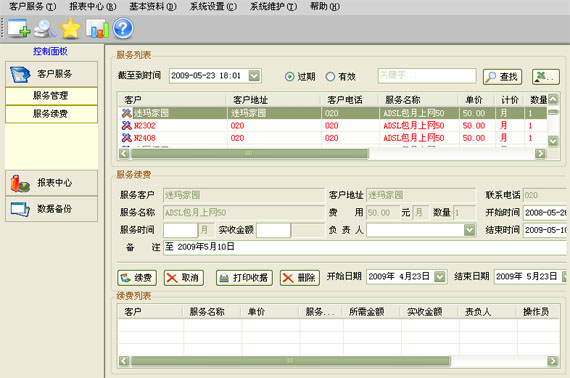
Task: Click the yellow star favorites icon
Action: point(71,29)
